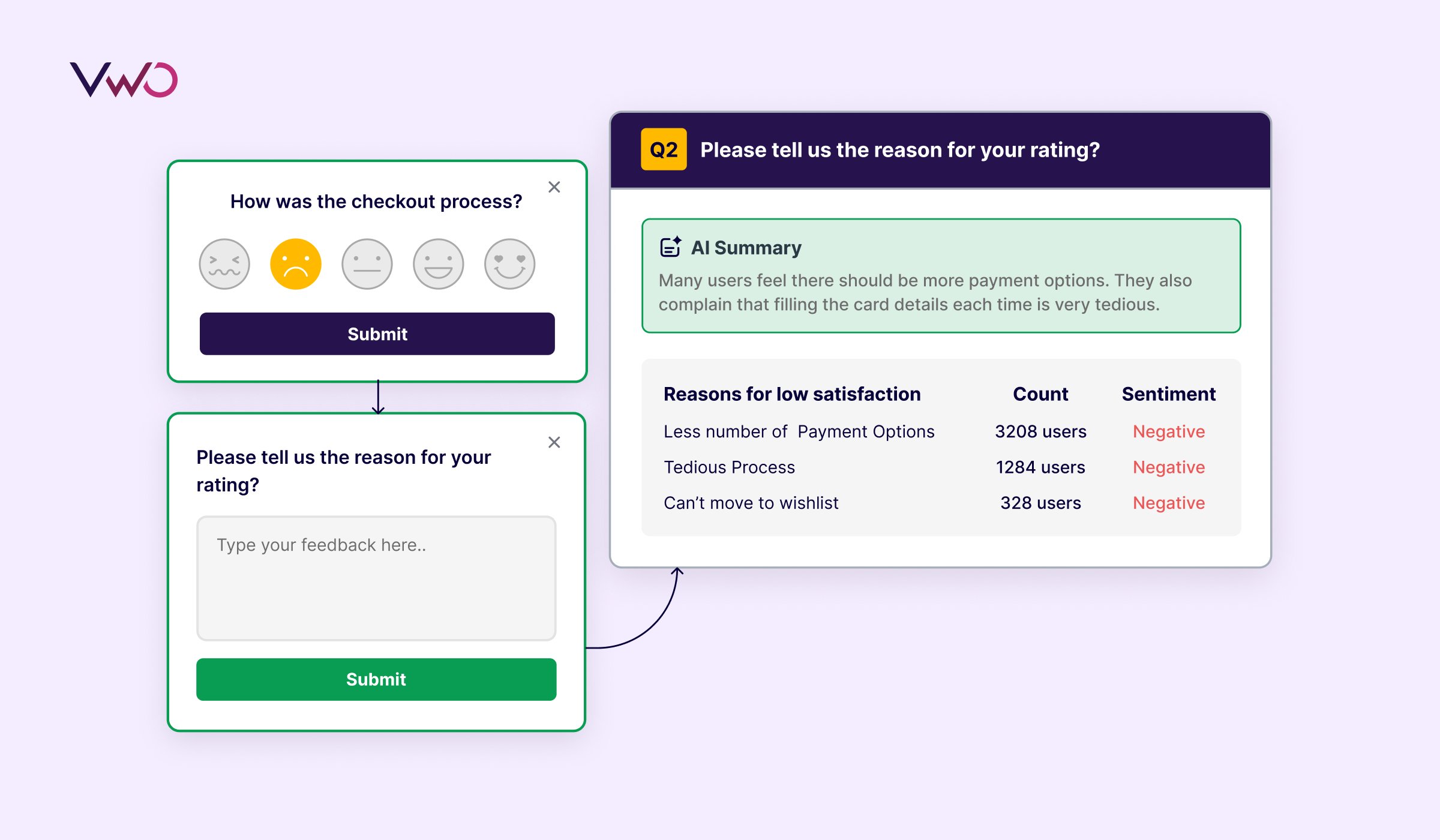The width and height of the screenshot is (1440, 840).
Task: Choose the neutral face emoji rating
Action: (x=367, y=264)
